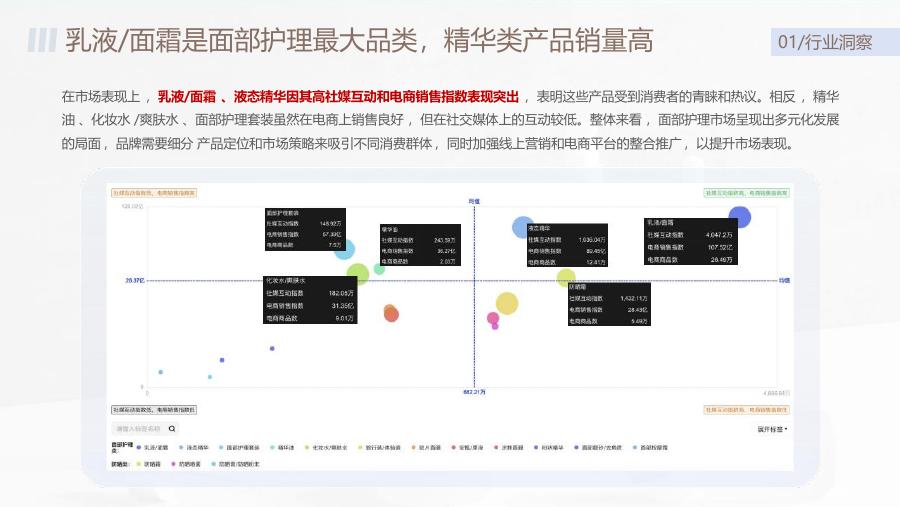Toggle the 液态精华 legend entry
The height and width of the screenshot is (507, 900).
[194, 447]
